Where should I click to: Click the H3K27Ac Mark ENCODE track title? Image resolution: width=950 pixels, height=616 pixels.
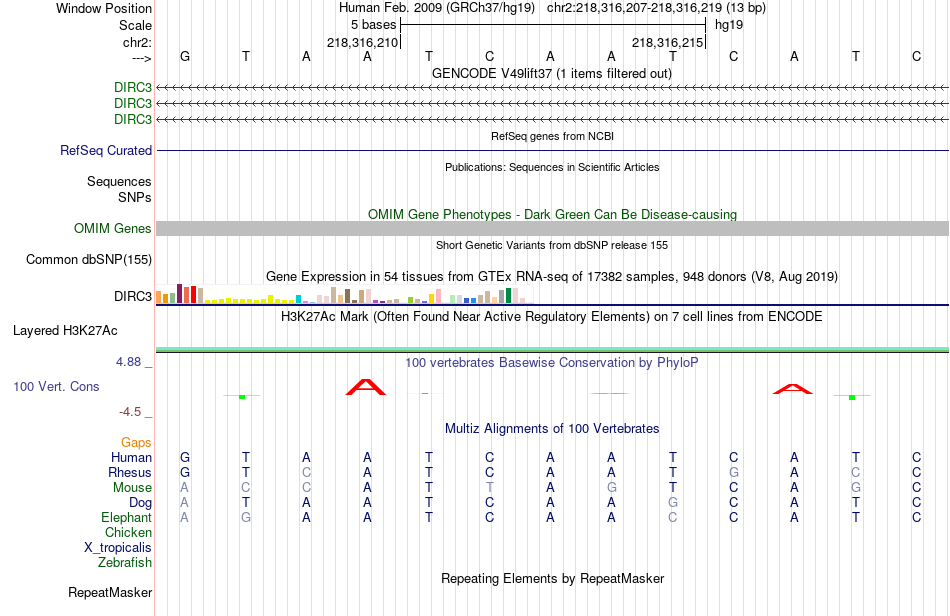552,316
